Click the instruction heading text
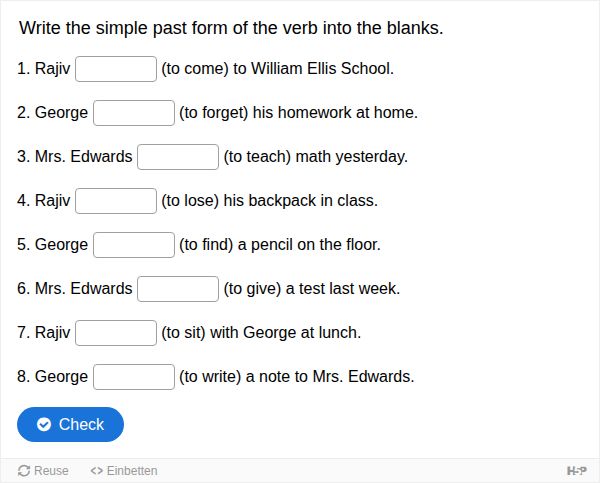Viewport: 600px width, 483px height. (x=231, y=28)
